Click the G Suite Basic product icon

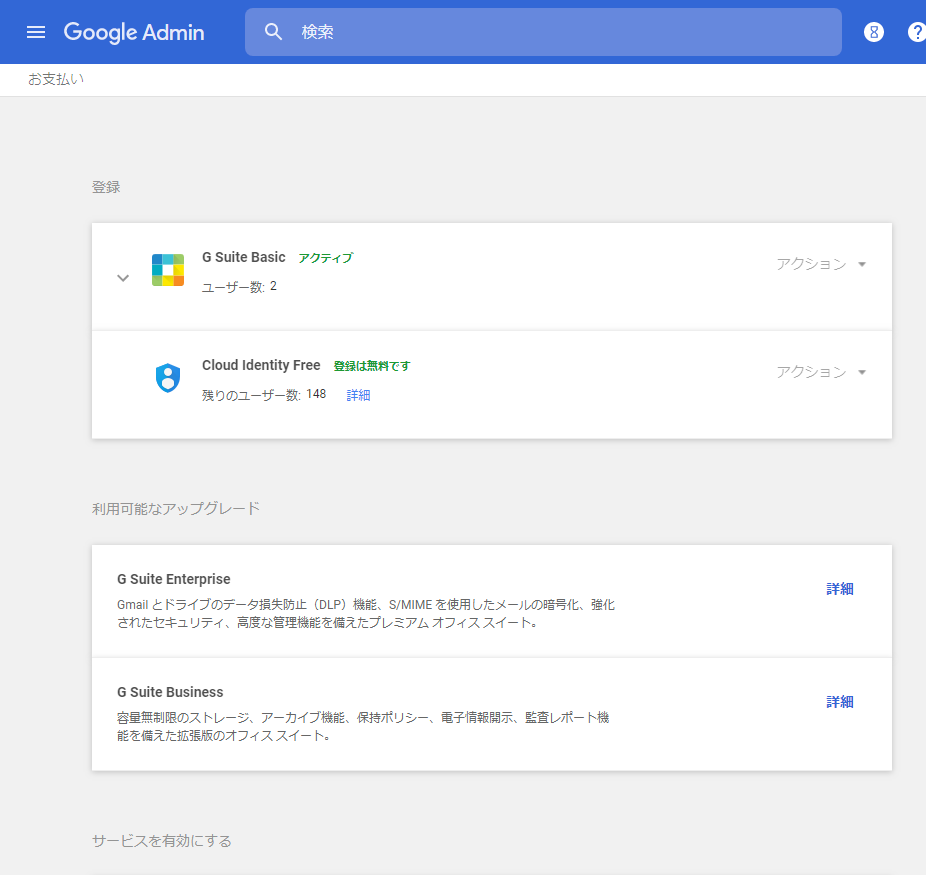click(x=168, y=270)
